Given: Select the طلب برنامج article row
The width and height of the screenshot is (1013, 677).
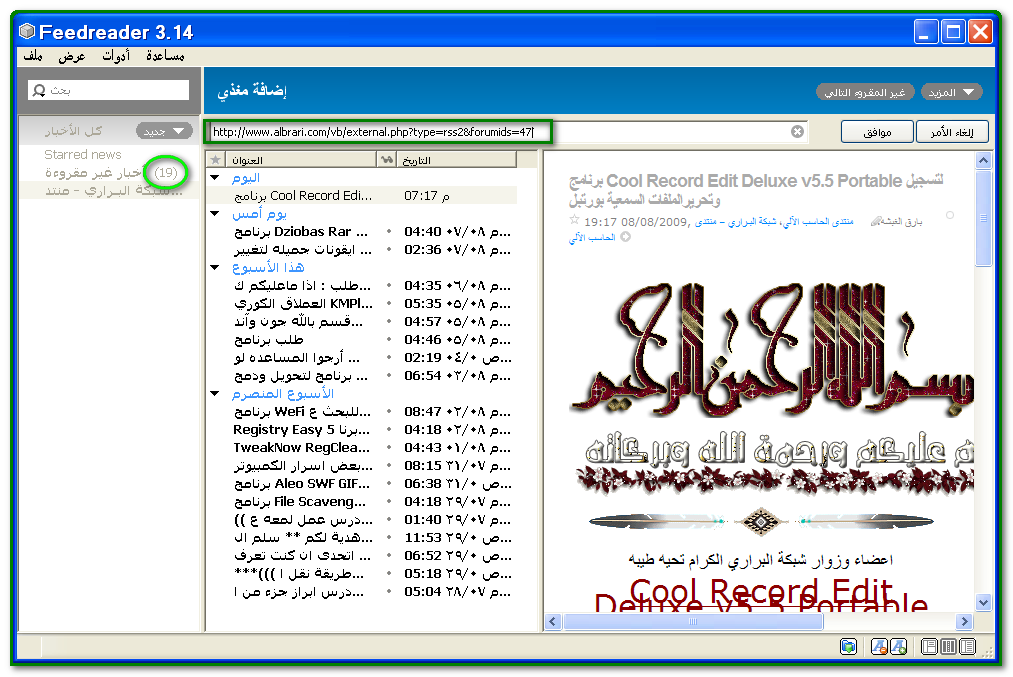Looking at the screenshot, I should pos(362,340).
